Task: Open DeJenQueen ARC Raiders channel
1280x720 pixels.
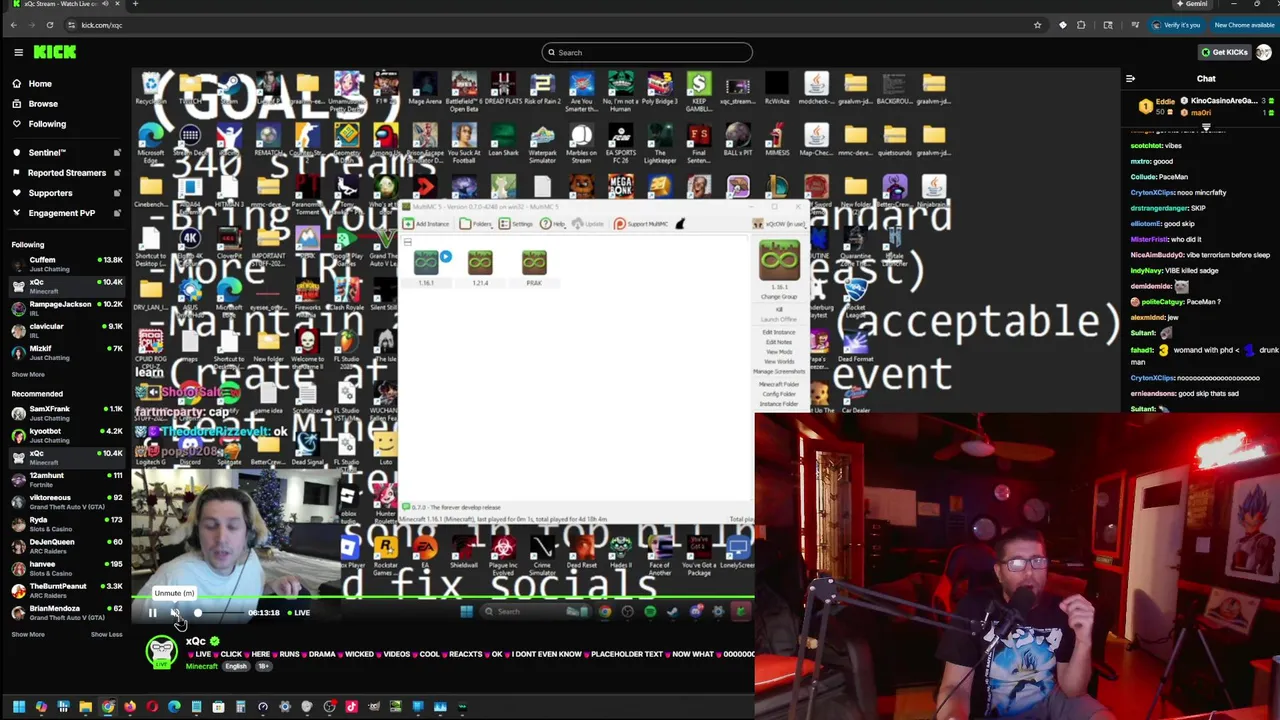Action: (66, 546)
